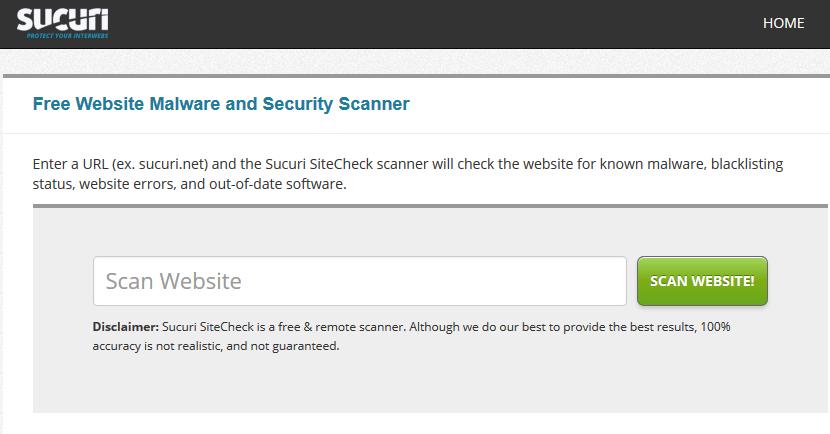Click the textured strip below the header
830x434 pixels.
point(415,61)
